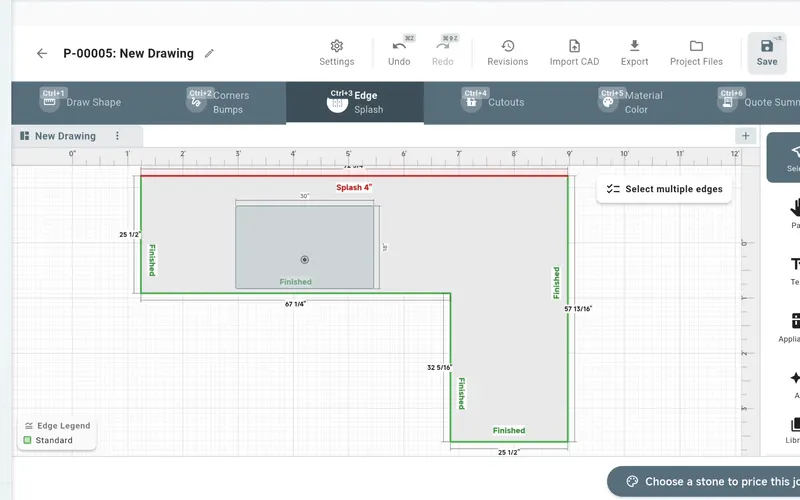800x500 pixels.
Task: Click the left 25 1/2" dimension label
Action: tap(130, 235)
